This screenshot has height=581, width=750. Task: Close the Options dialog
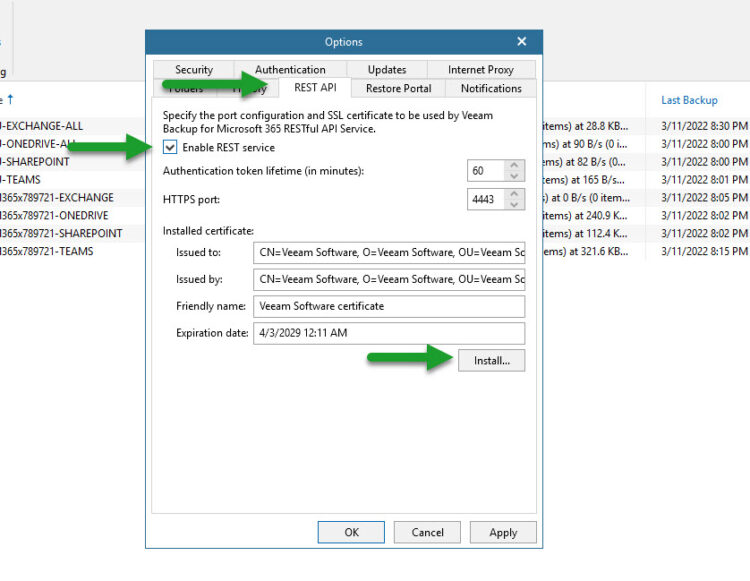coord(521,42)
